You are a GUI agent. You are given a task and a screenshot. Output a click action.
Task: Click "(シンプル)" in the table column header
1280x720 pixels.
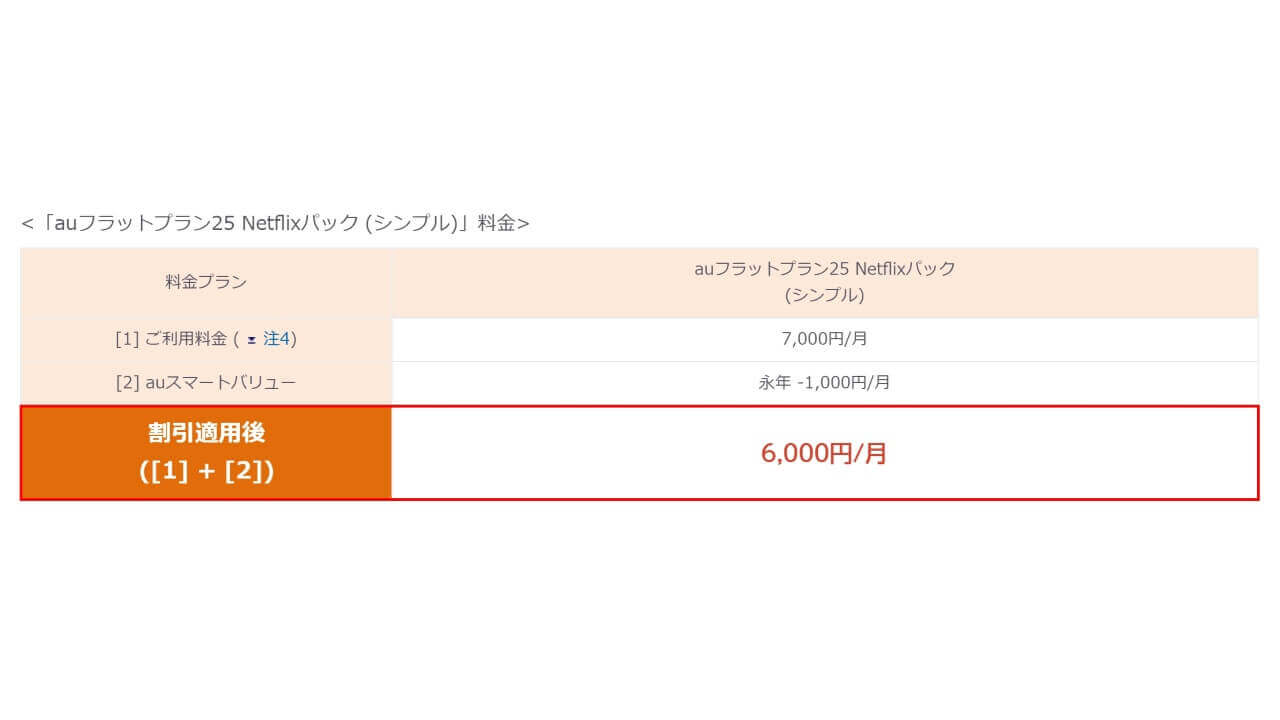pos(825,295)
